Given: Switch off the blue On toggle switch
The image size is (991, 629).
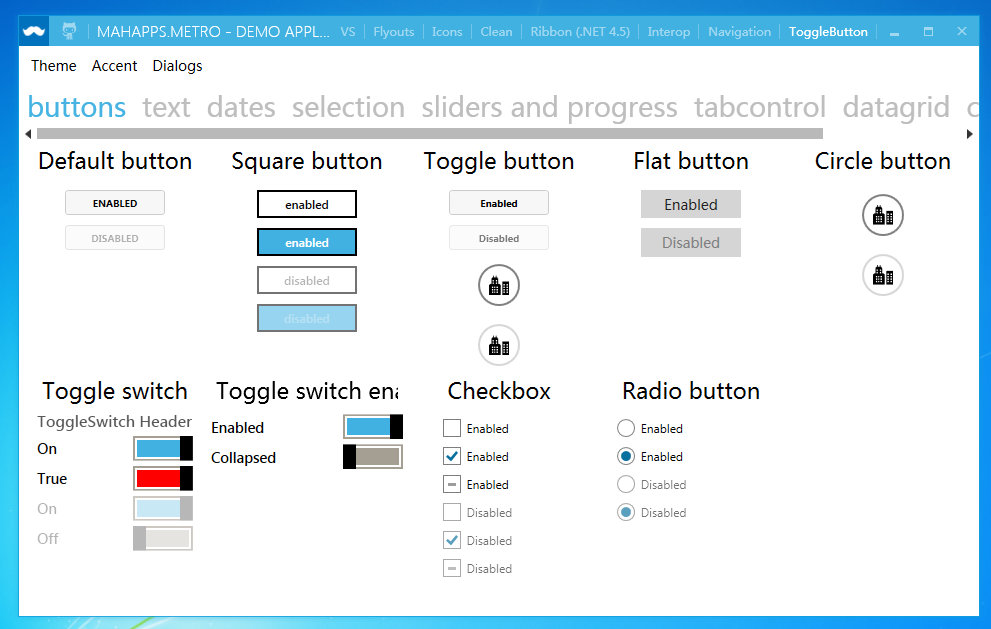Looking at the screenshot, I should coord(163,448).
